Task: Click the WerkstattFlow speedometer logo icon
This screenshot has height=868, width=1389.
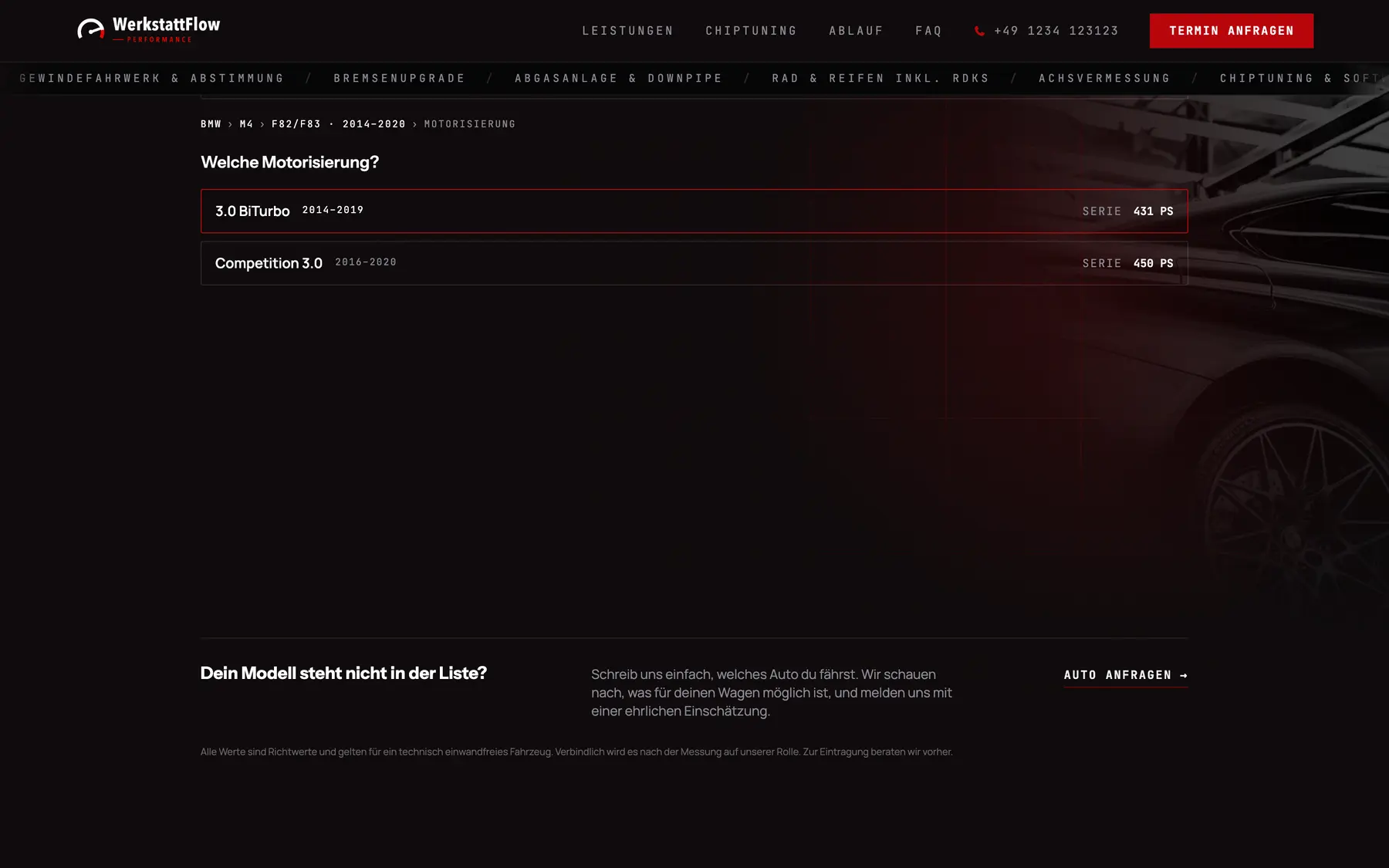Action: (91, 29)
